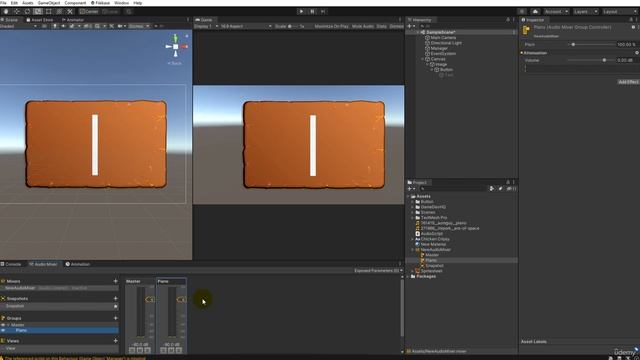Viewport: 640px width, 360px height.
Task: Toggle Pivot/Center handle position
Action: point(89,11)
